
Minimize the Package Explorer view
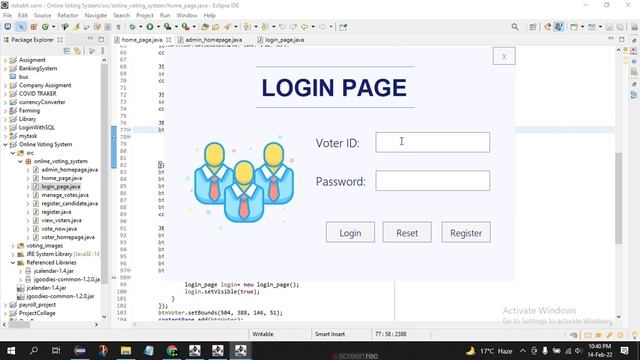pos(91,39)
